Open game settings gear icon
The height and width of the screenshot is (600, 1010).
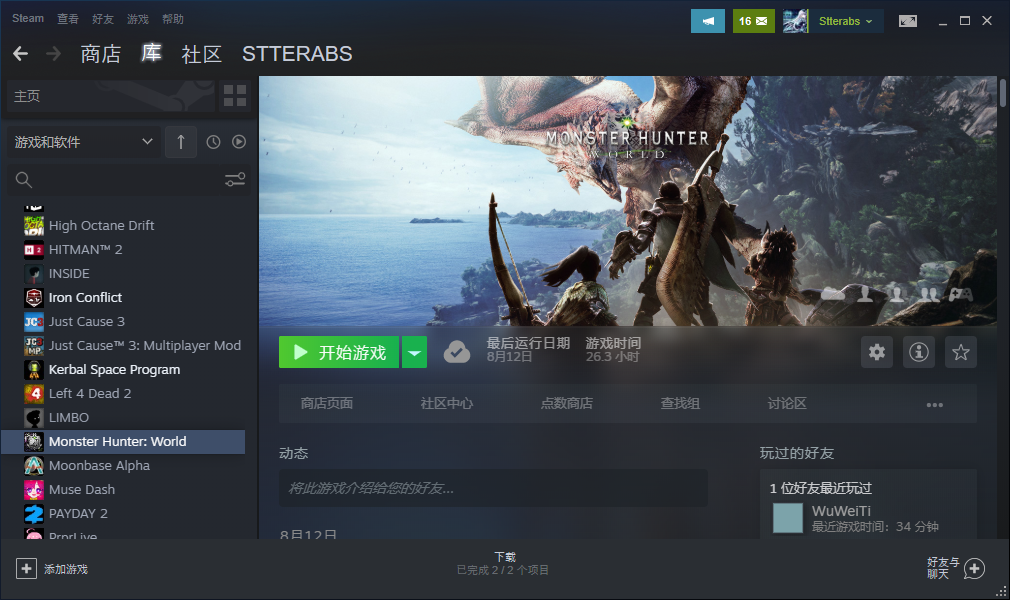click(x=877, y=352)
